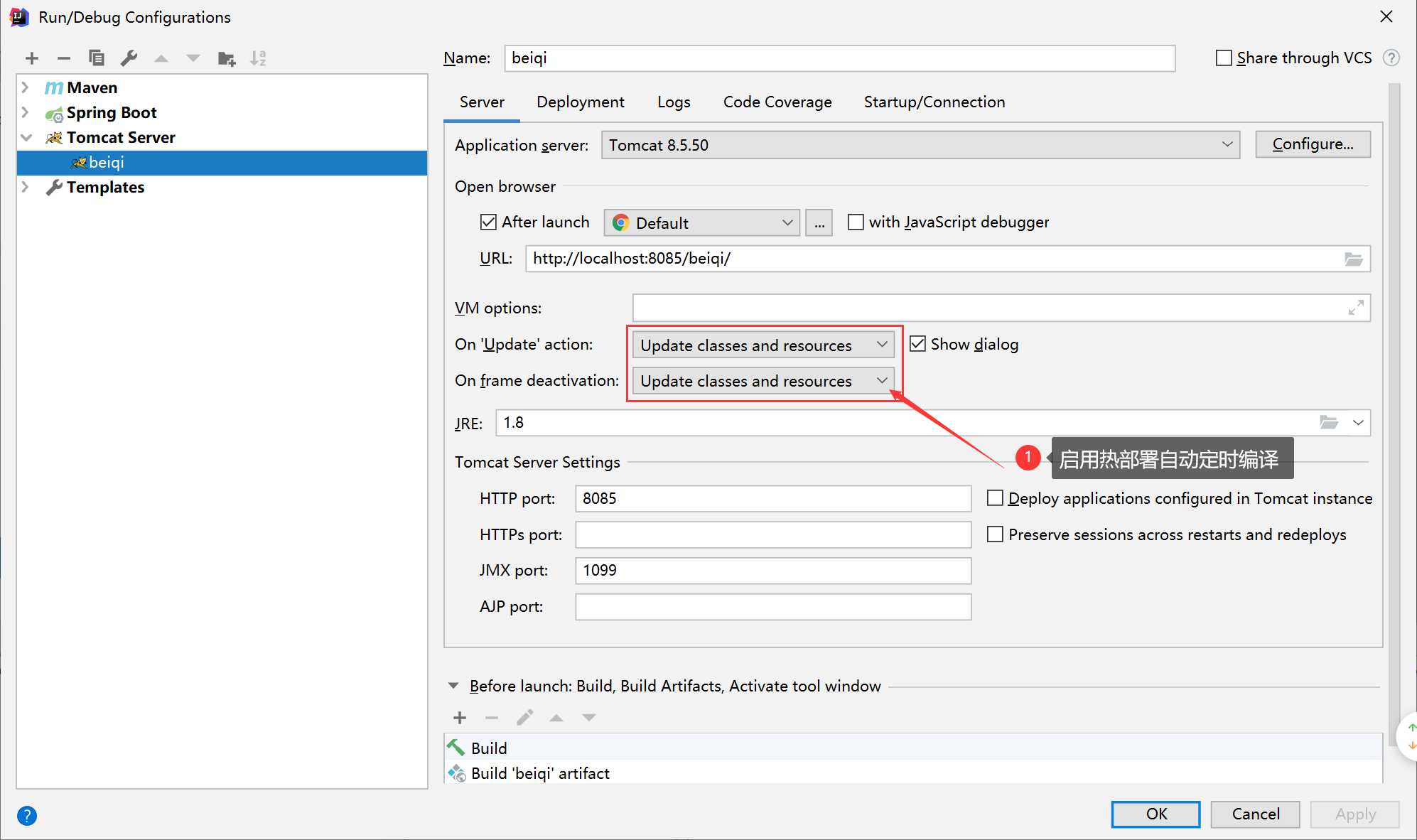
Task: Click the move configuration up icon
Action: 161,58
